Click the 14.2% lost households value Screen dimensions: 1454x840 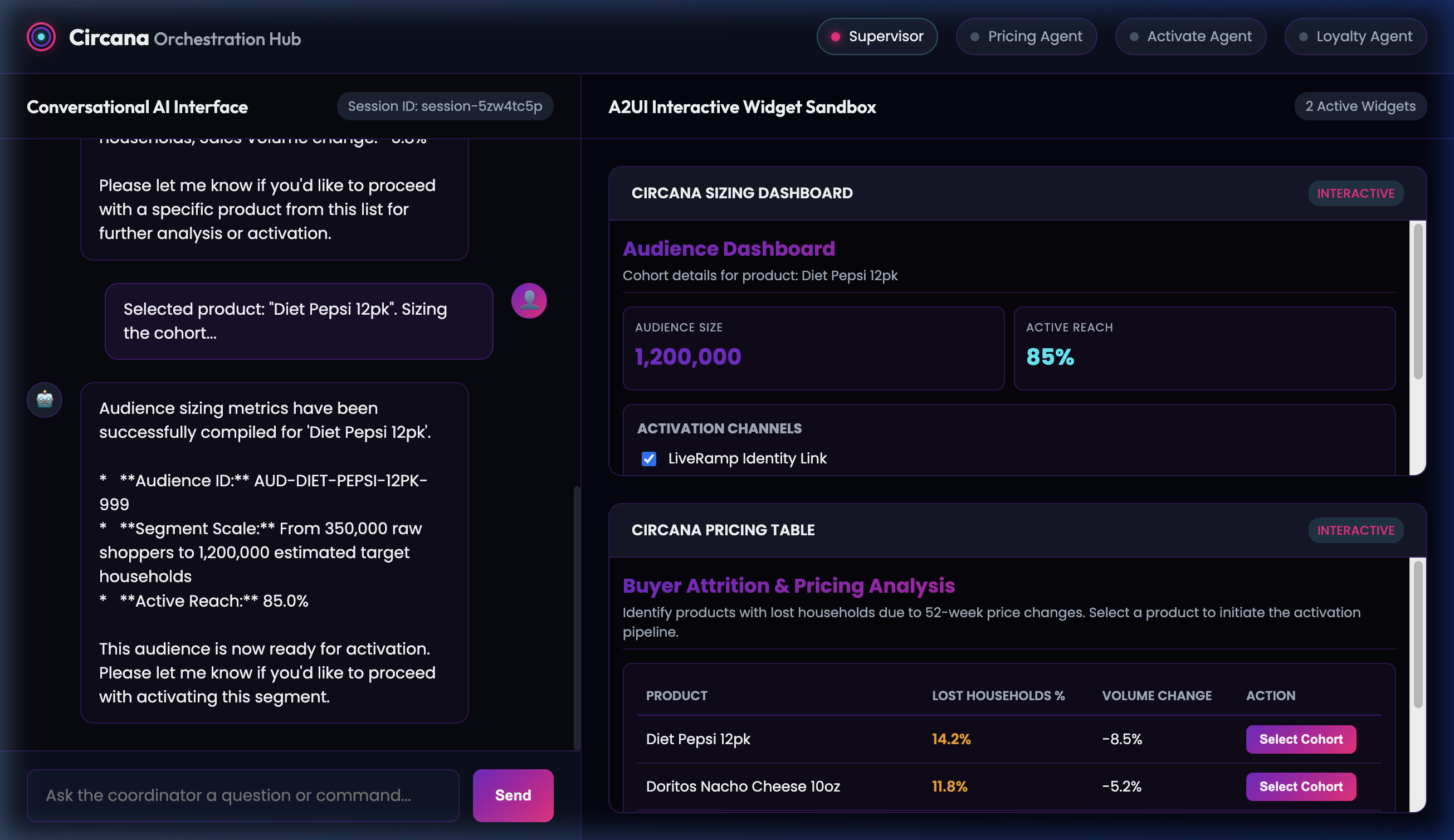pyautogui.click(x=952, y=739)
